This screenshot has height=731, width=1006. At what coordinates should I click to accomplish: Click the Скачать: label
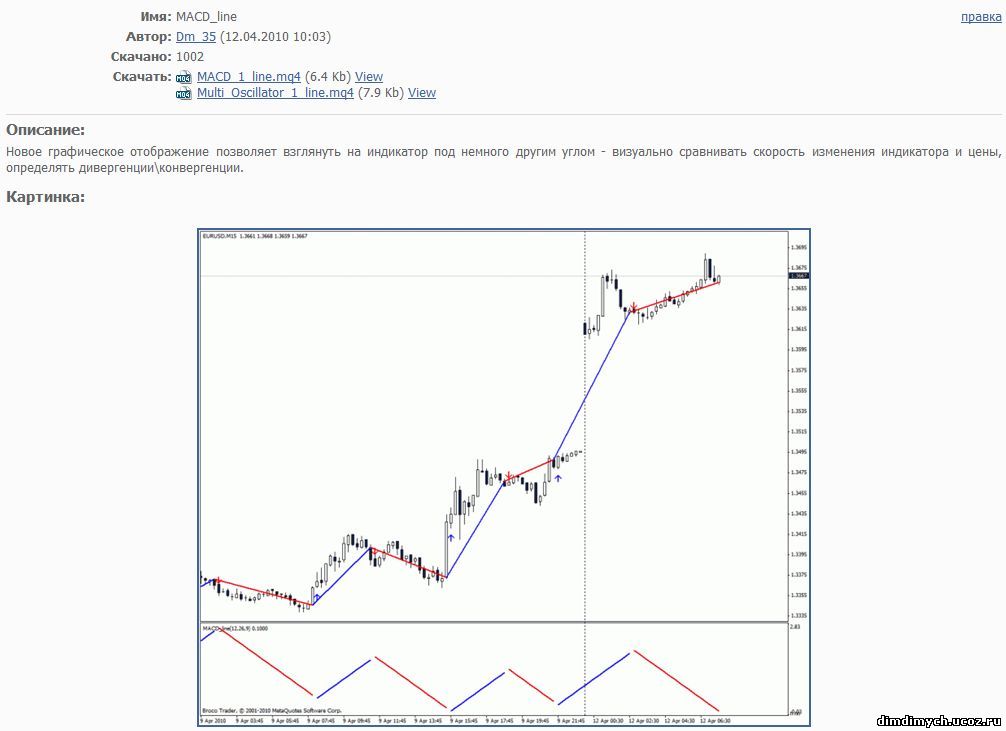tap(142, 76)
